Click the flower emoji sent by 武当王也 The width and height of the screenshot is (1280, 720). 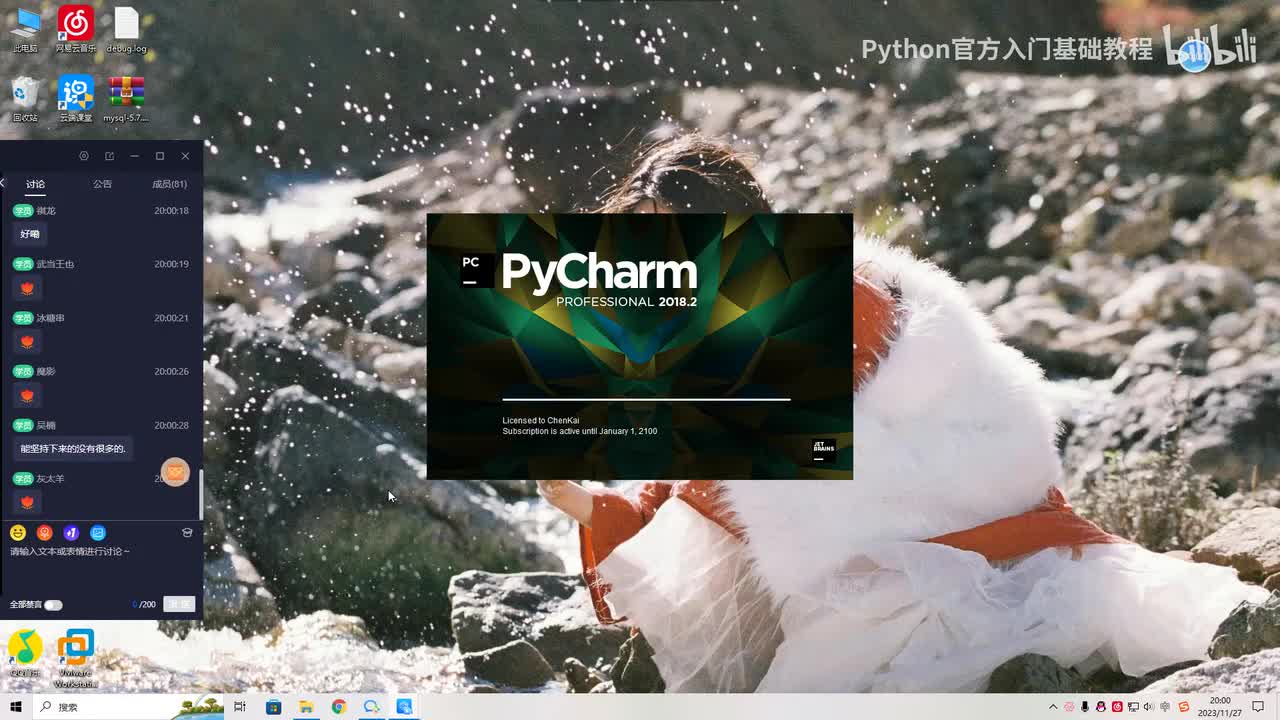point(27,288)
